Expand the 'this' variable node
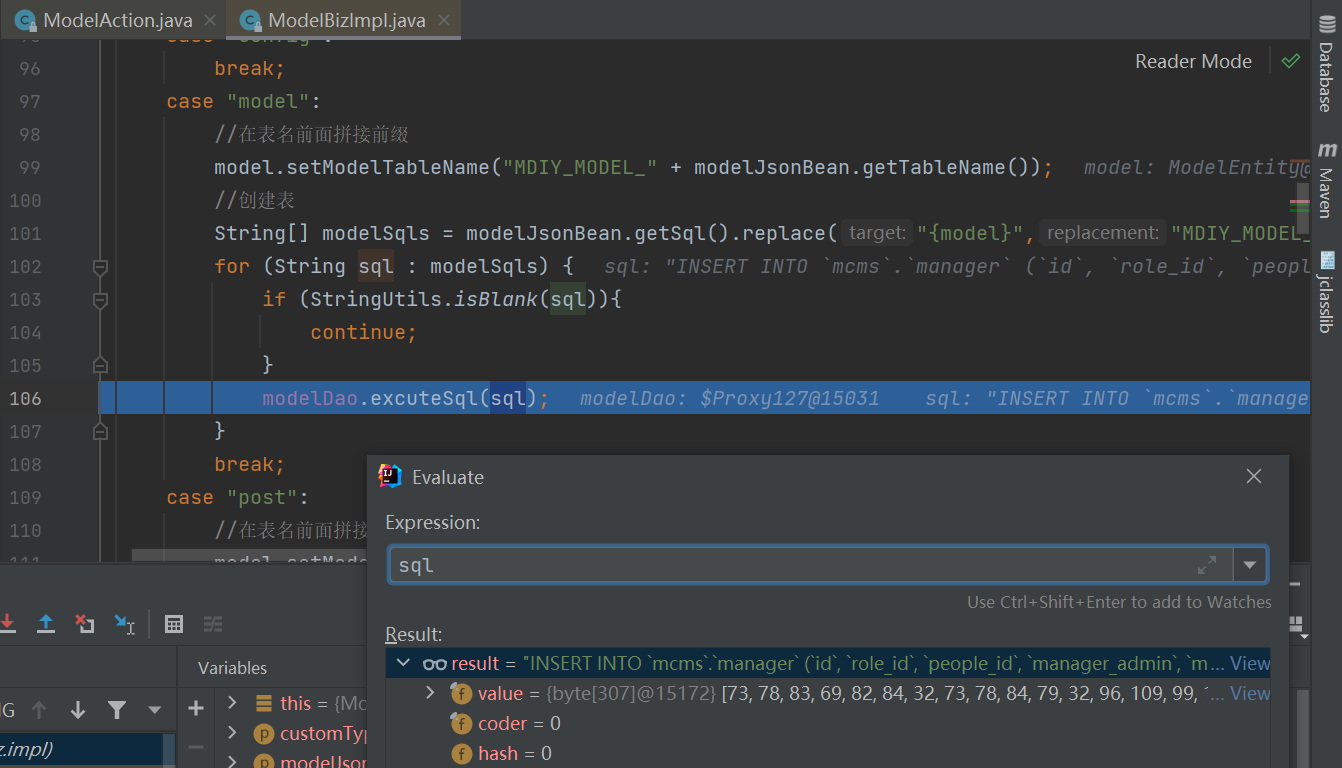The image size is (1342, 768). [x=232, y=703]
